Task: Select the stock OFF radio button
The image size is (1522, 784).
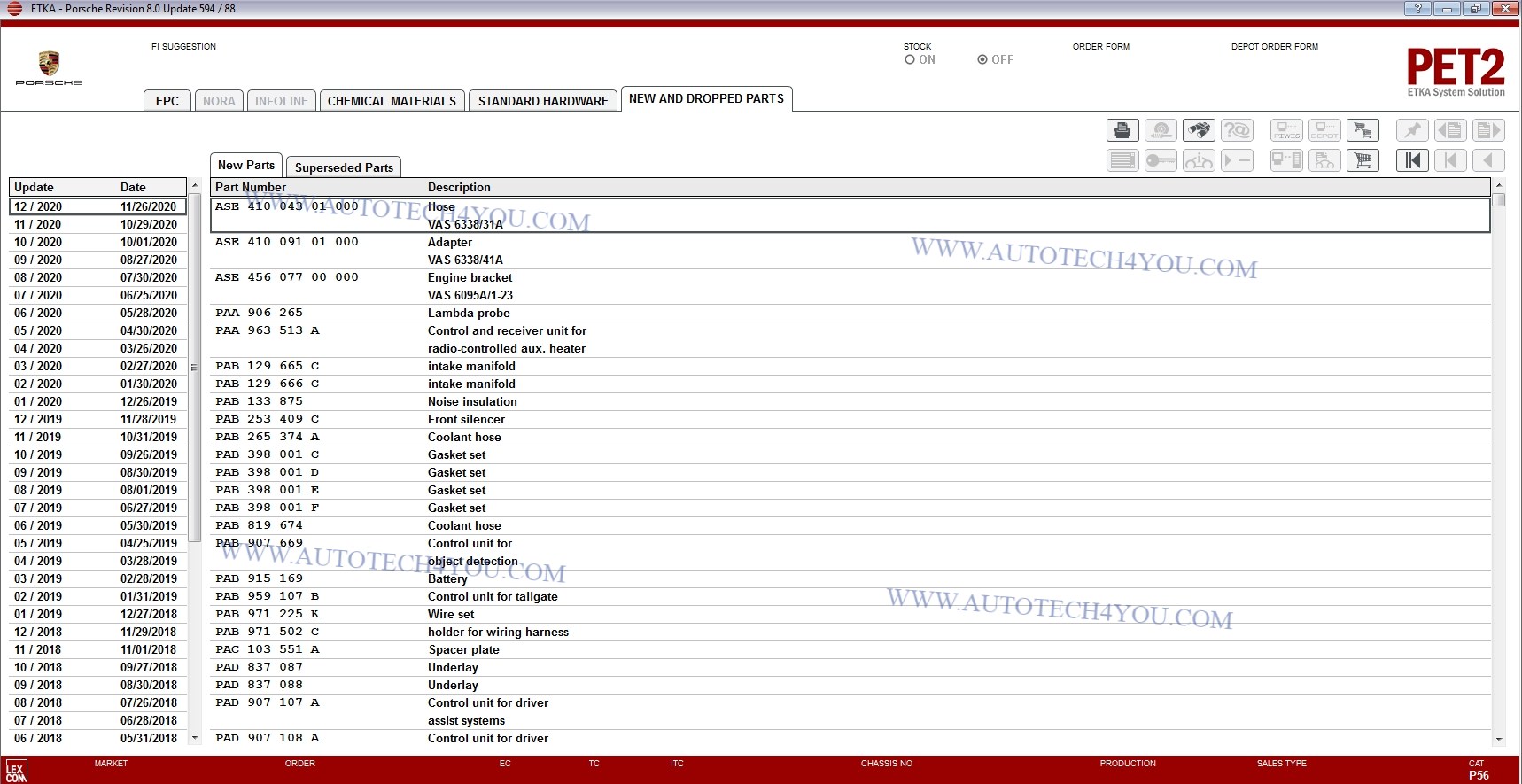Action: [982, 60]
